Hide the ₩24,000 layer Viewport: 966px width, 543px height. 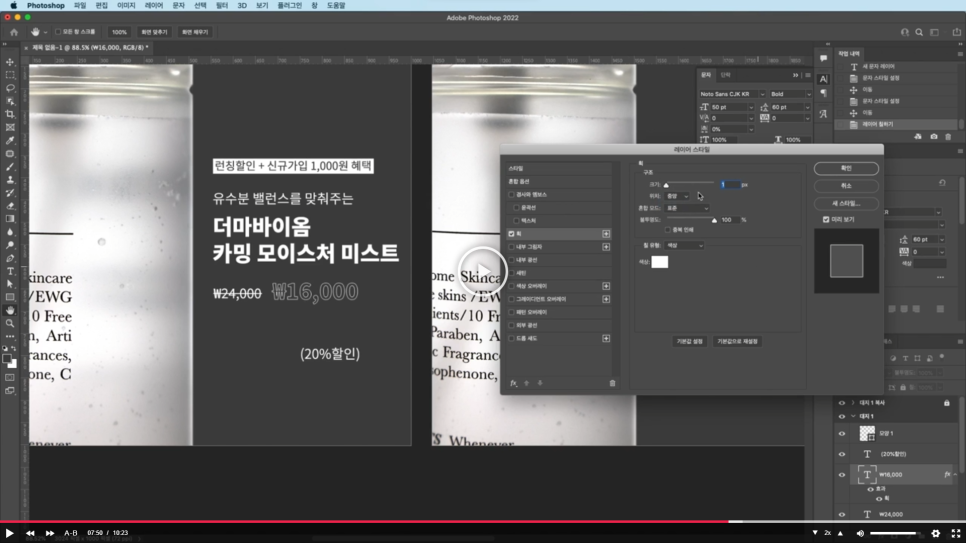tap(842, 514)
